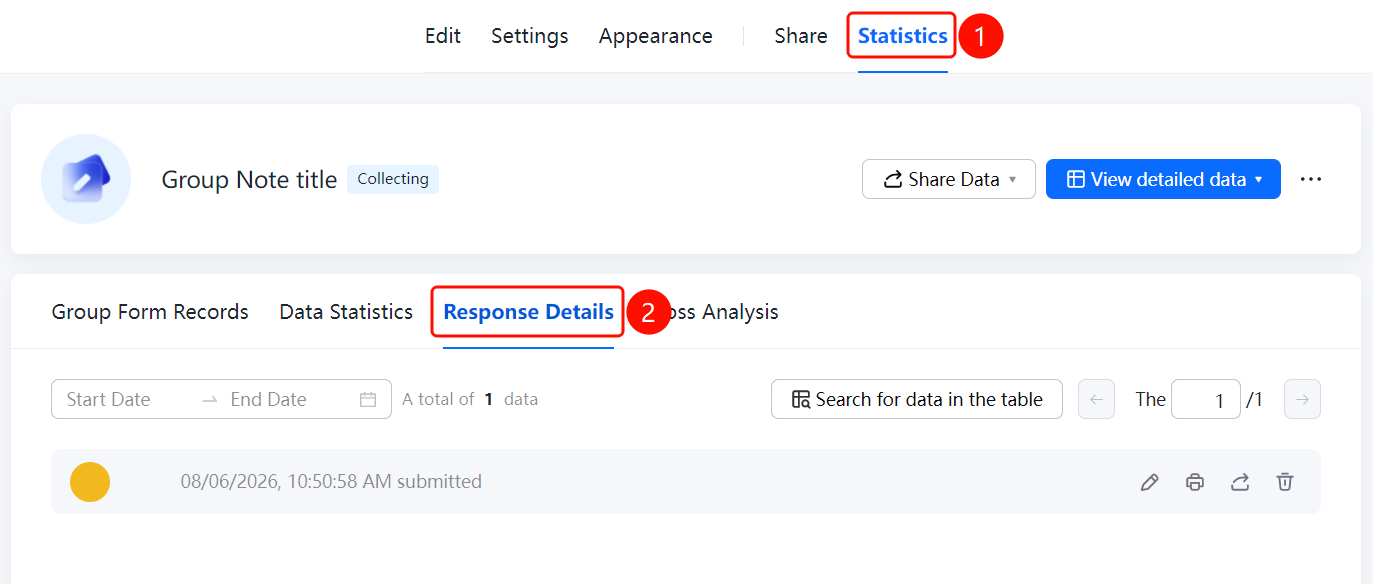
Task: Expand the Share Data dropdown
Action: pos(949,179)
